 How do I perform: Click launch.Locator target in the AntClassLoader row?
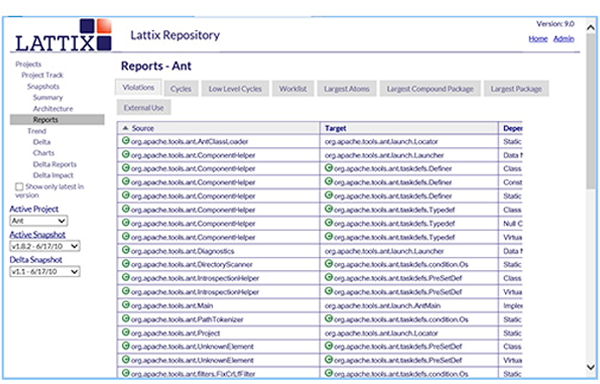382,142
